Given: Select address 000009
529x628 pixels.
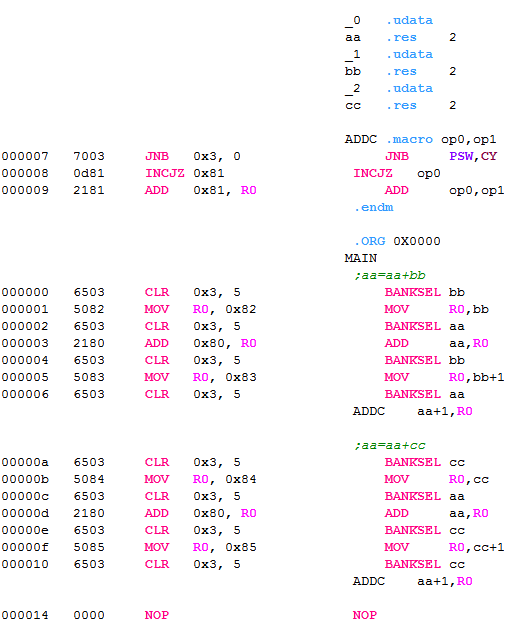Looking at the screenshot, I should tap(25, 190).
